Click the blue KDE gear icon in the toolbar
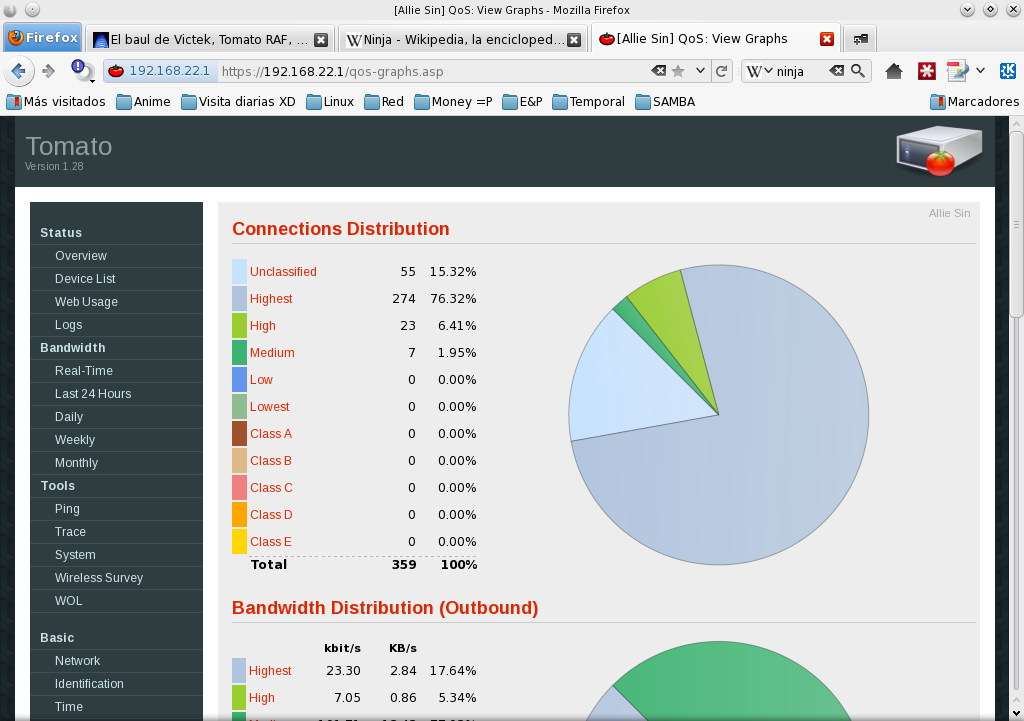 click(x=1008, y=72)
